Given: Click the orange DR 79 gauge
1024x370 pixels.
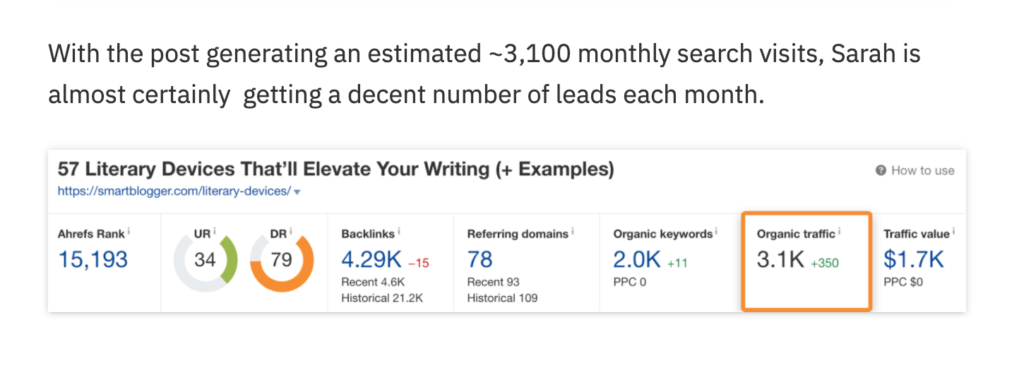Looking at the screenshot, I should 281,260.
